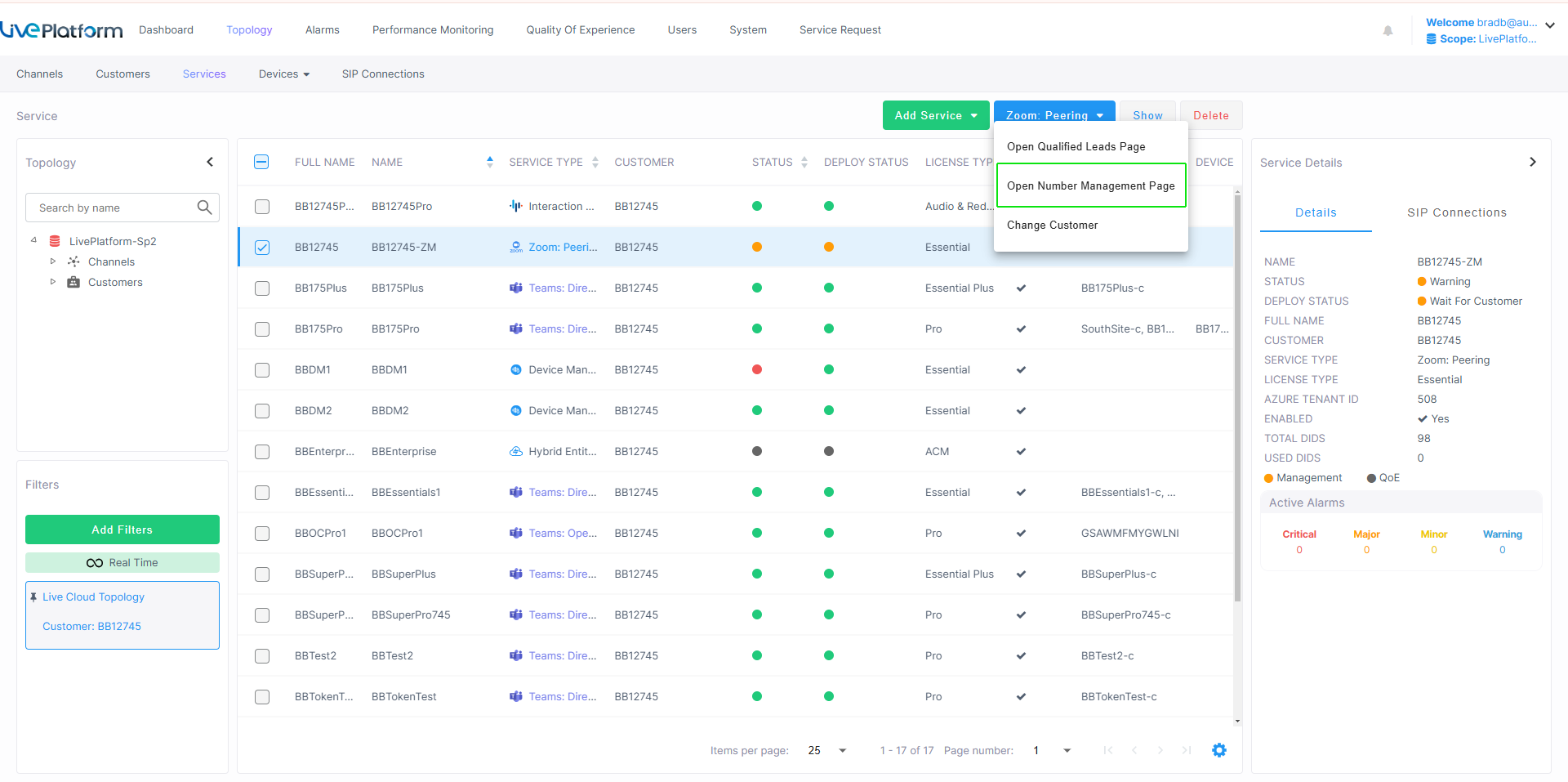The height and width of the screenshot is (782, 1568).
Task: Open Performance Monitoring menu
Action: [x=433, y=29]
